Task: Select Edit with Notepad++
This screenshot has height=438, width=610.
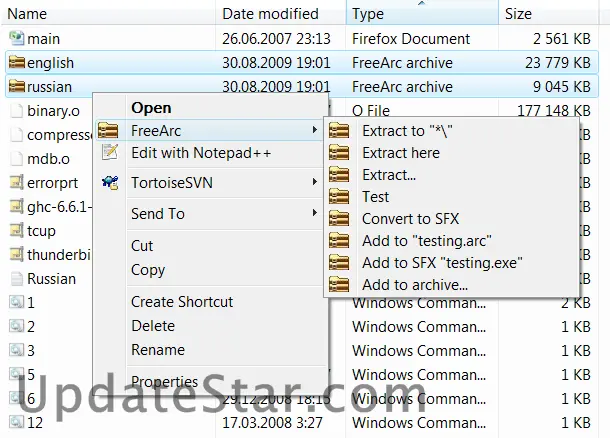Action: click(x=210, y=153)
